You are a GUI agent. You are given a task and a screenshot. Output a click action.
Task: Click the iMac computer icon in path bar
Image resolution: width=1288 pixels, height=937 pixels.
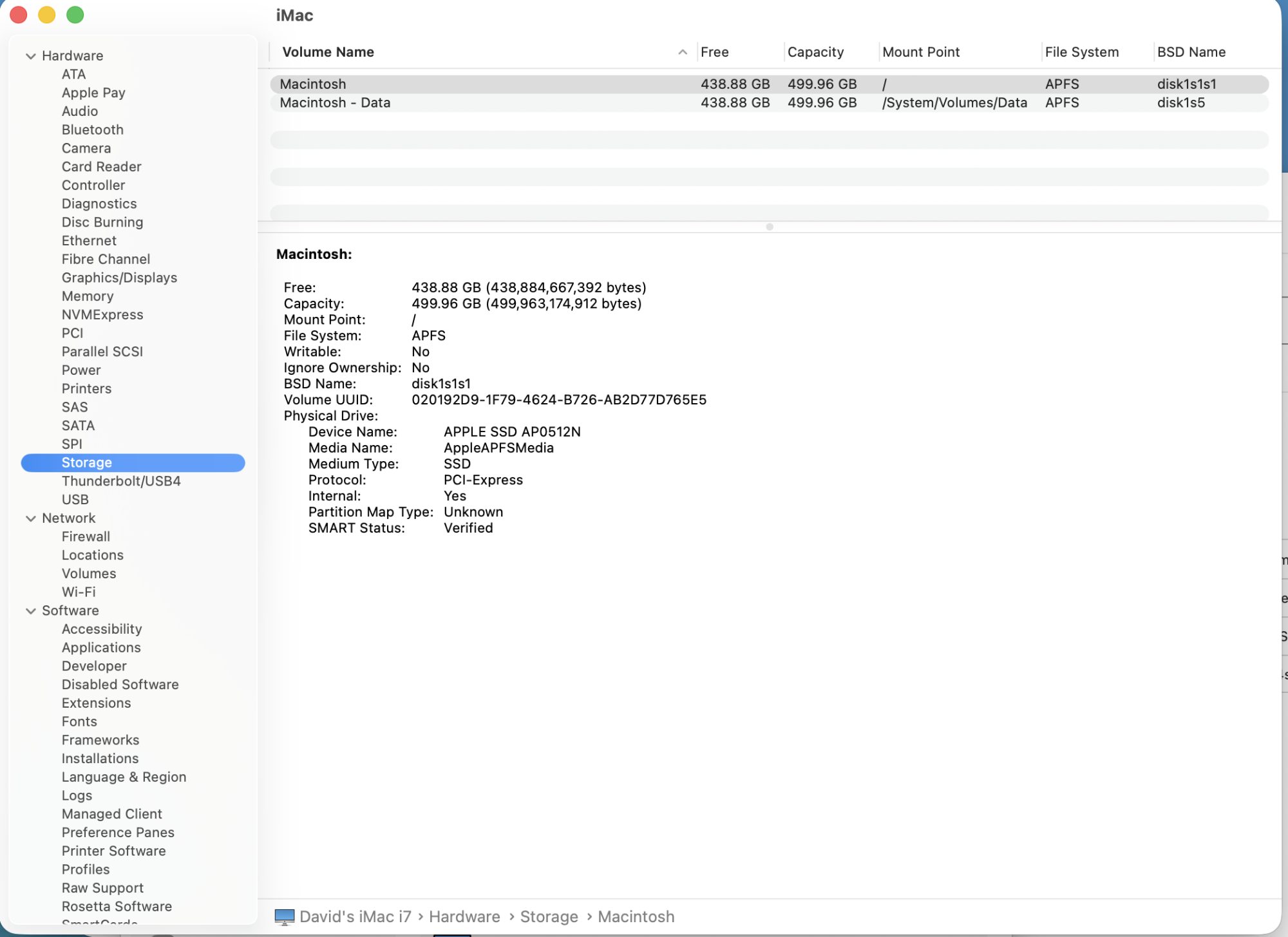[284, 916]
